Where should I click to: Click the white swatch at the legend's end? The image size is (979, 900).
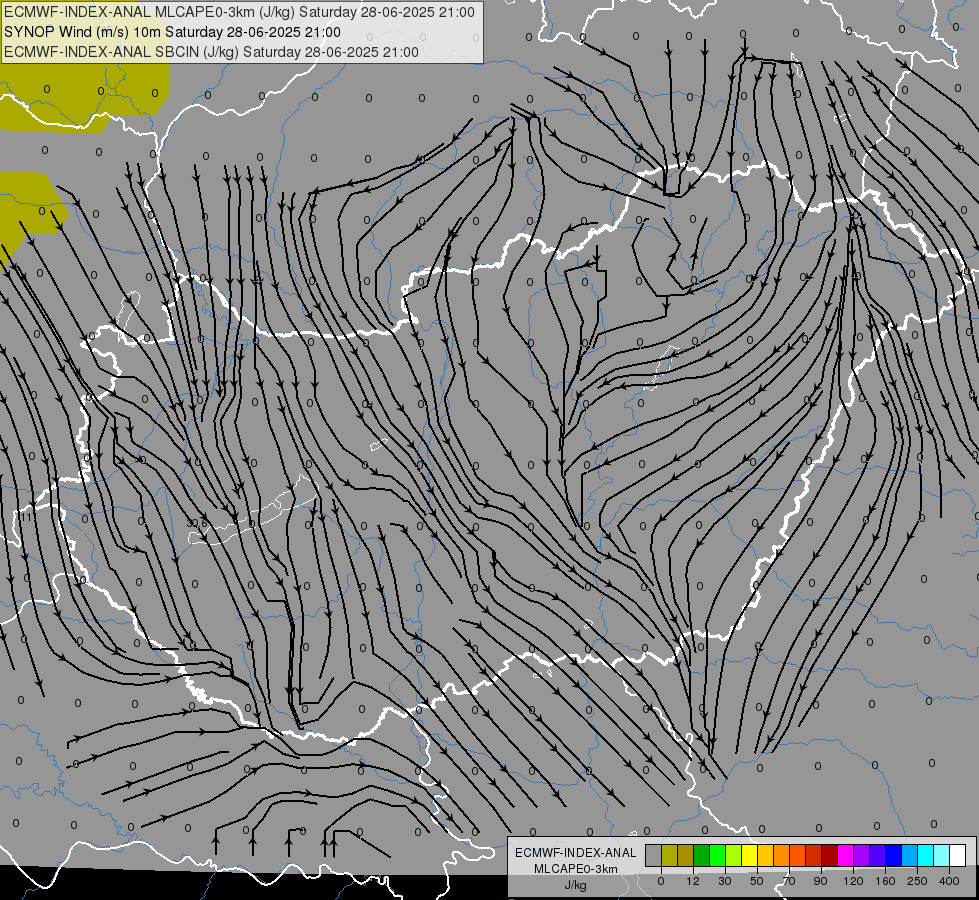click(958, 855)
